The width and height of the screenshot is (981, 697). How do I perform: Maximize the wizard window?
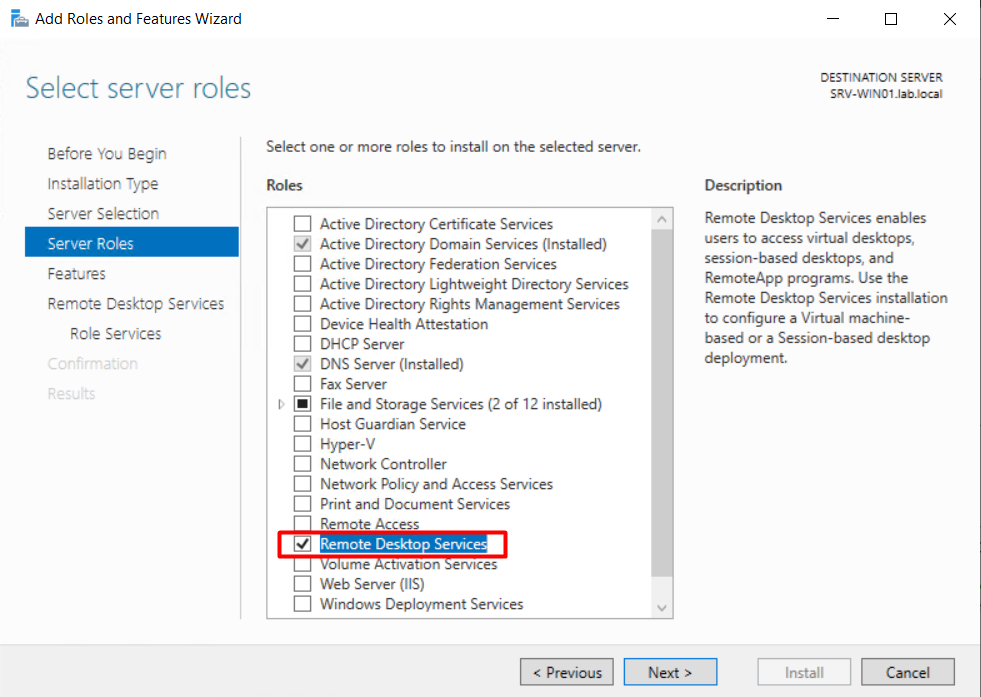pyautogui.click(x=891, y=19)
